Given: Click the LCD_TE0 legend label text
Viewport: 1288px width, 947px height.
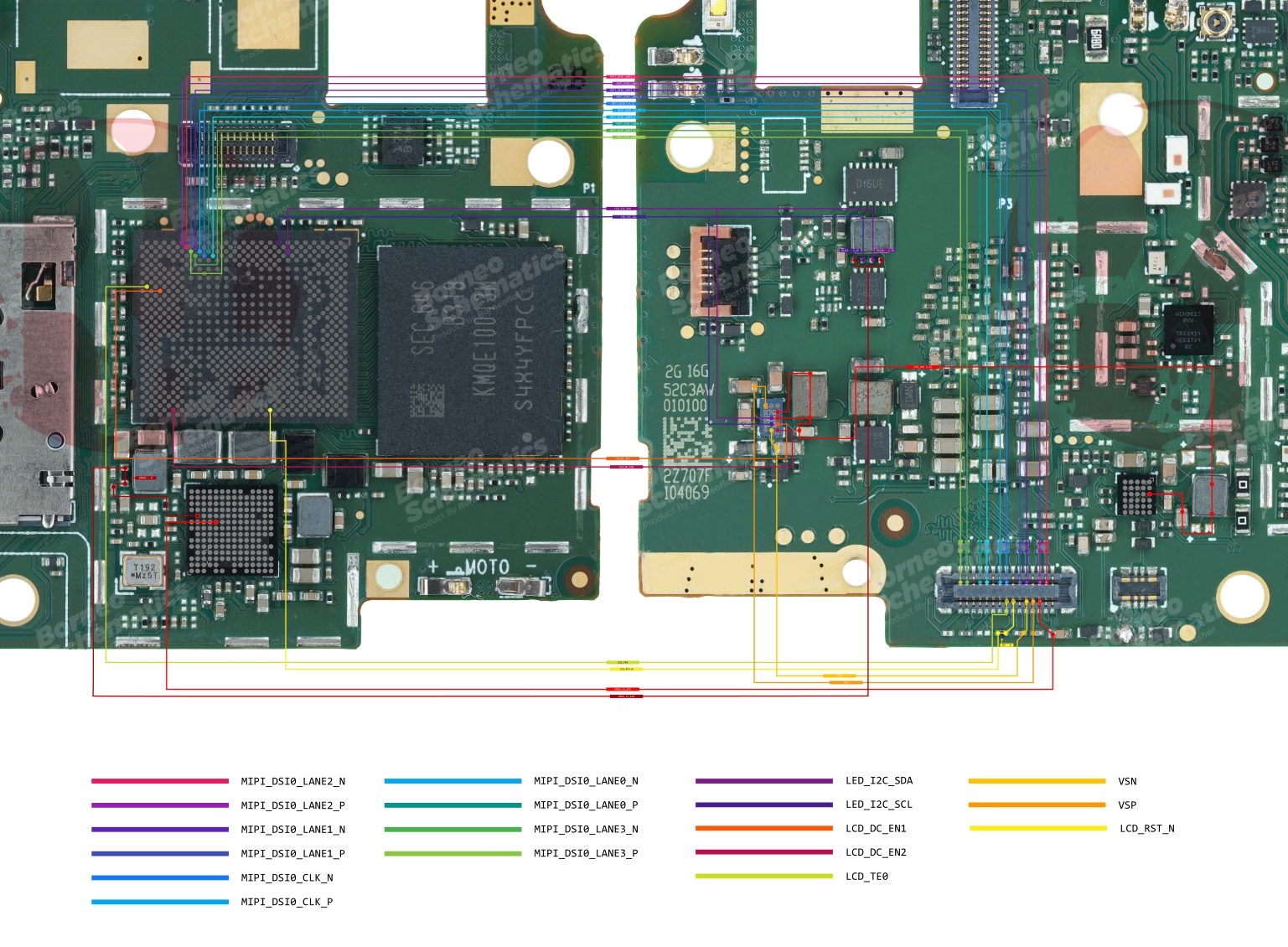Looking at the screenshot, I should pyautogui.click(x=866, y=876).
